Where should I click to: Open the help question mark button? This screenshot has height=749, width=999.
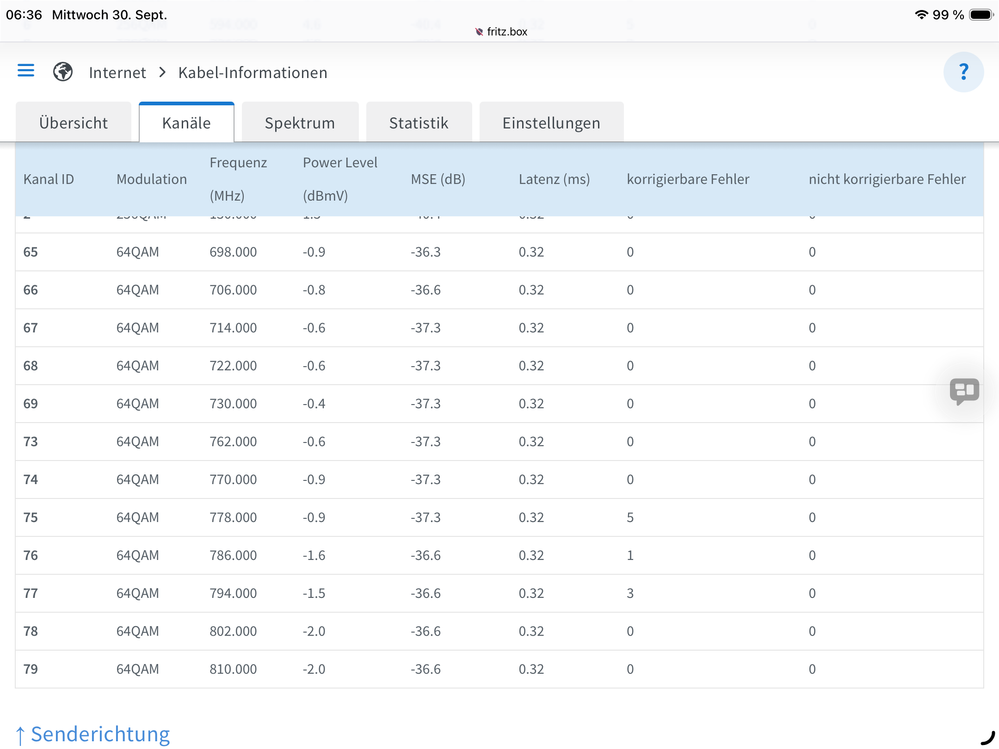click(x=963, y=72)
